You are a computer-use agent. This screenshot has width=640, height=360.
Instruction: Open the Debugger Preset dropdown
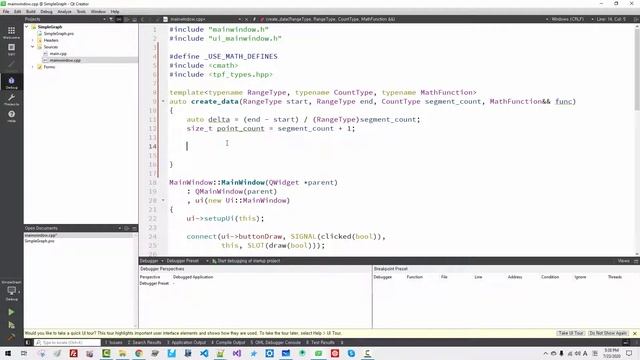pyautogui.click(x=187, y=261)
